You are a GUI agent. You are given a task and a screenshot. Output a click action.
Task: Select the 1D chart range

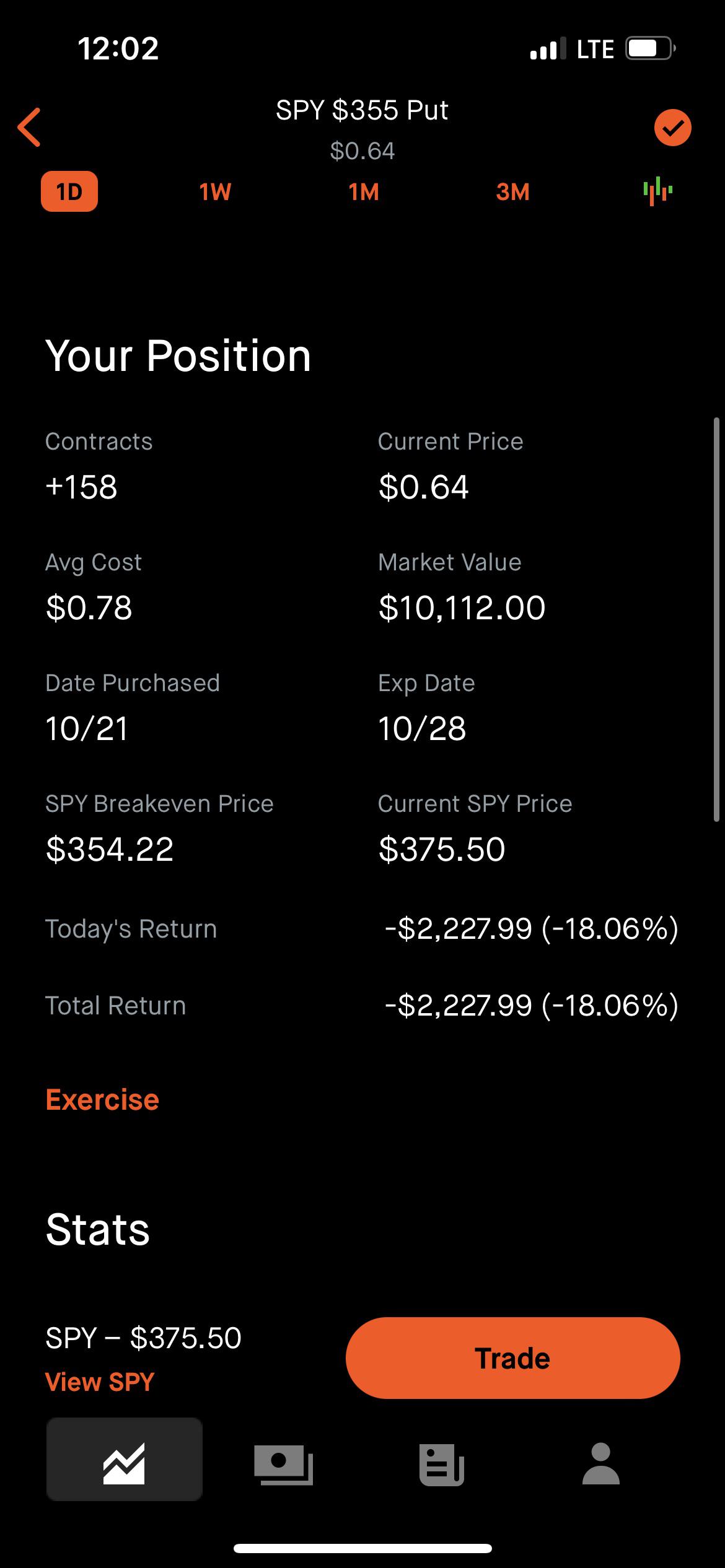pos(69,192)
